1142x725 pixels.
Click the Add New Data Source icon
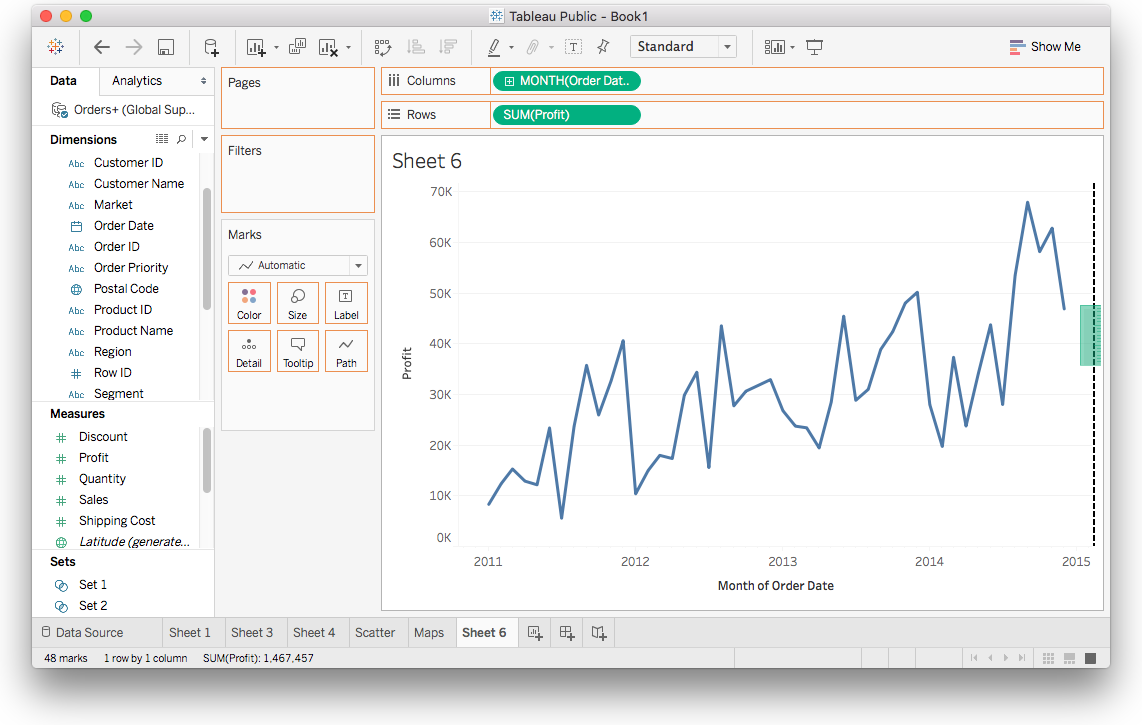pos(211,47)
